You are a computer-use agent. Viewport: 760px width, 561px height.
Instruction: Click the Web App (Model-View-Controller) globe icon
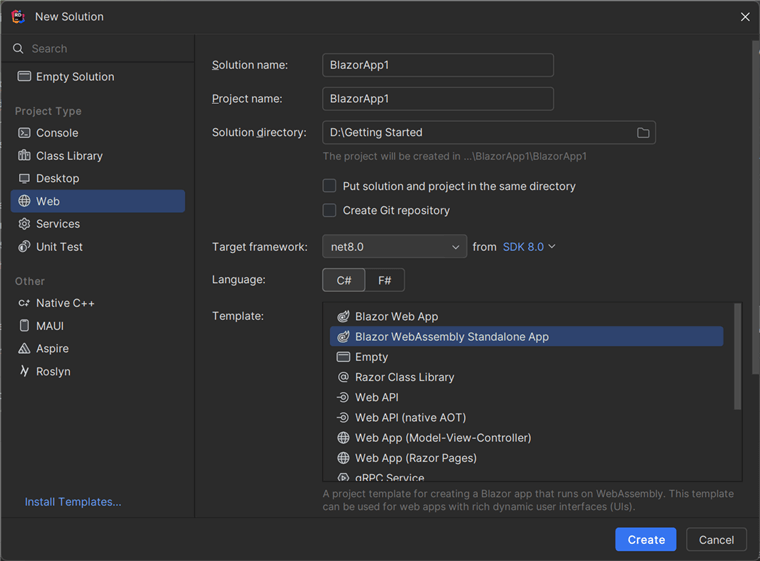point(343,438)
